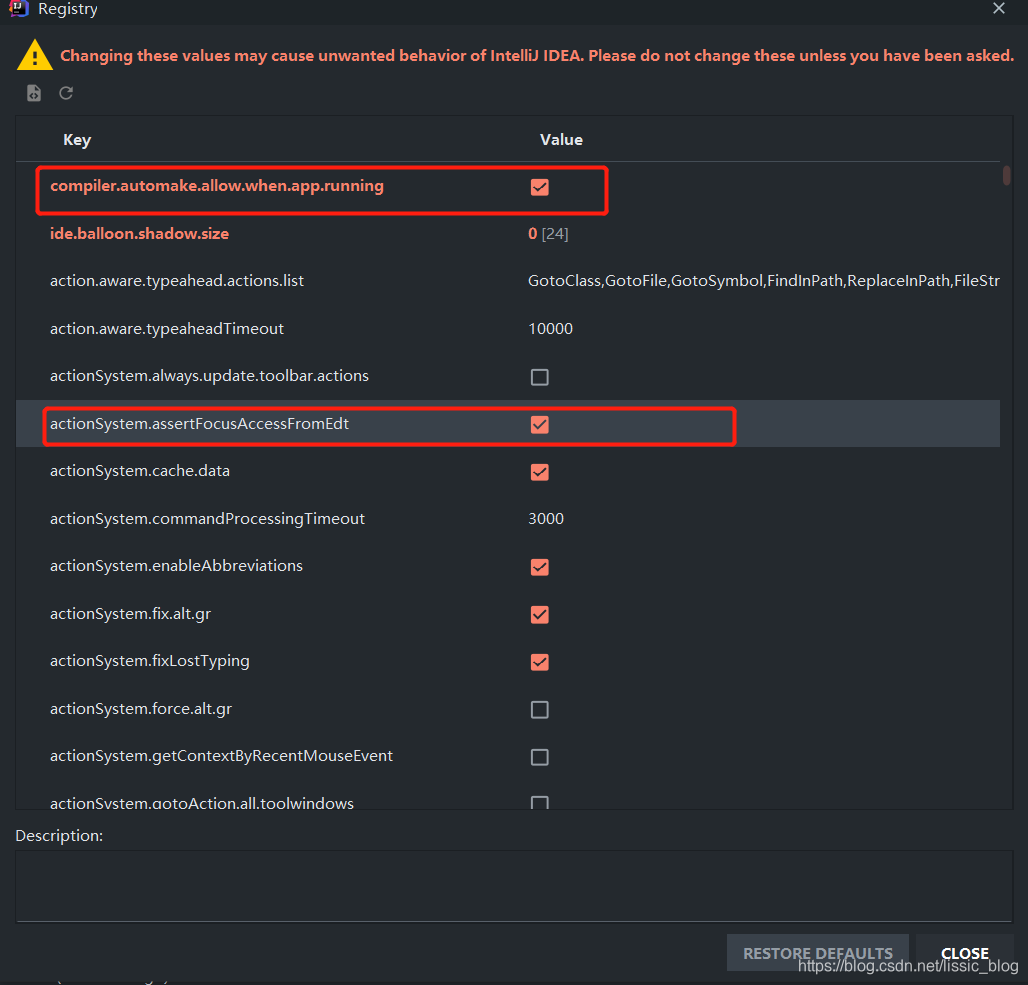The image size is (1028, 985).
Task: Enable actionSystem.force.alt.gr checkbox
Action: [x=540, y=710]
